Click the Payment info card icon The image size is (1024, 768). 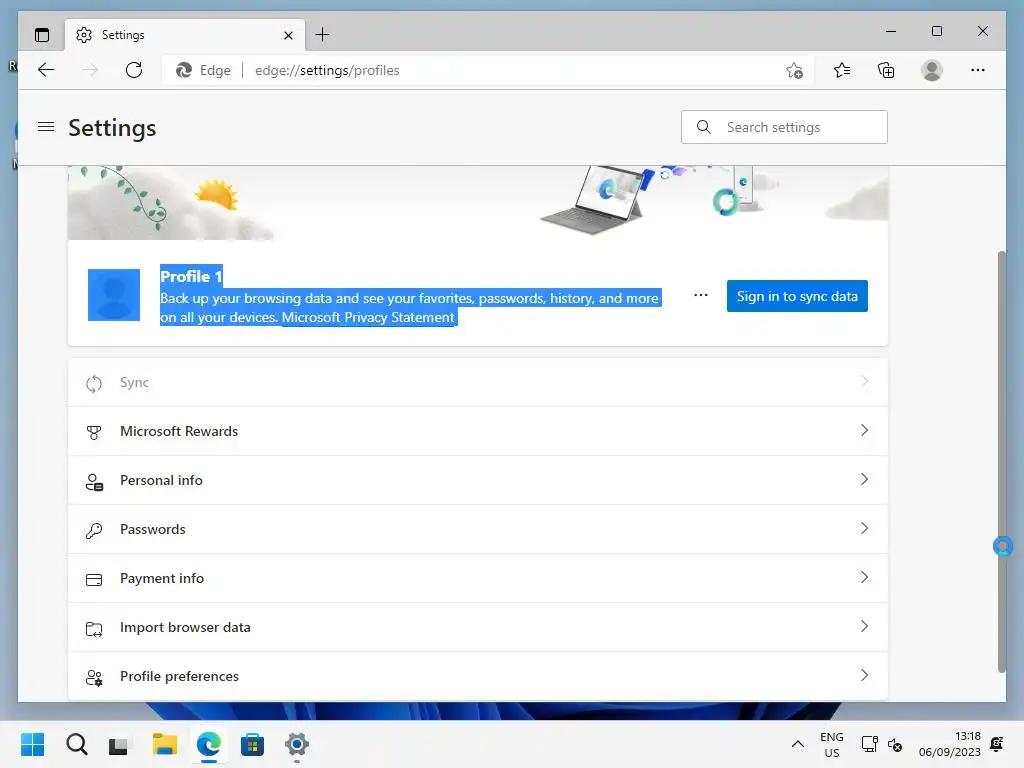[x=94, y=580]
